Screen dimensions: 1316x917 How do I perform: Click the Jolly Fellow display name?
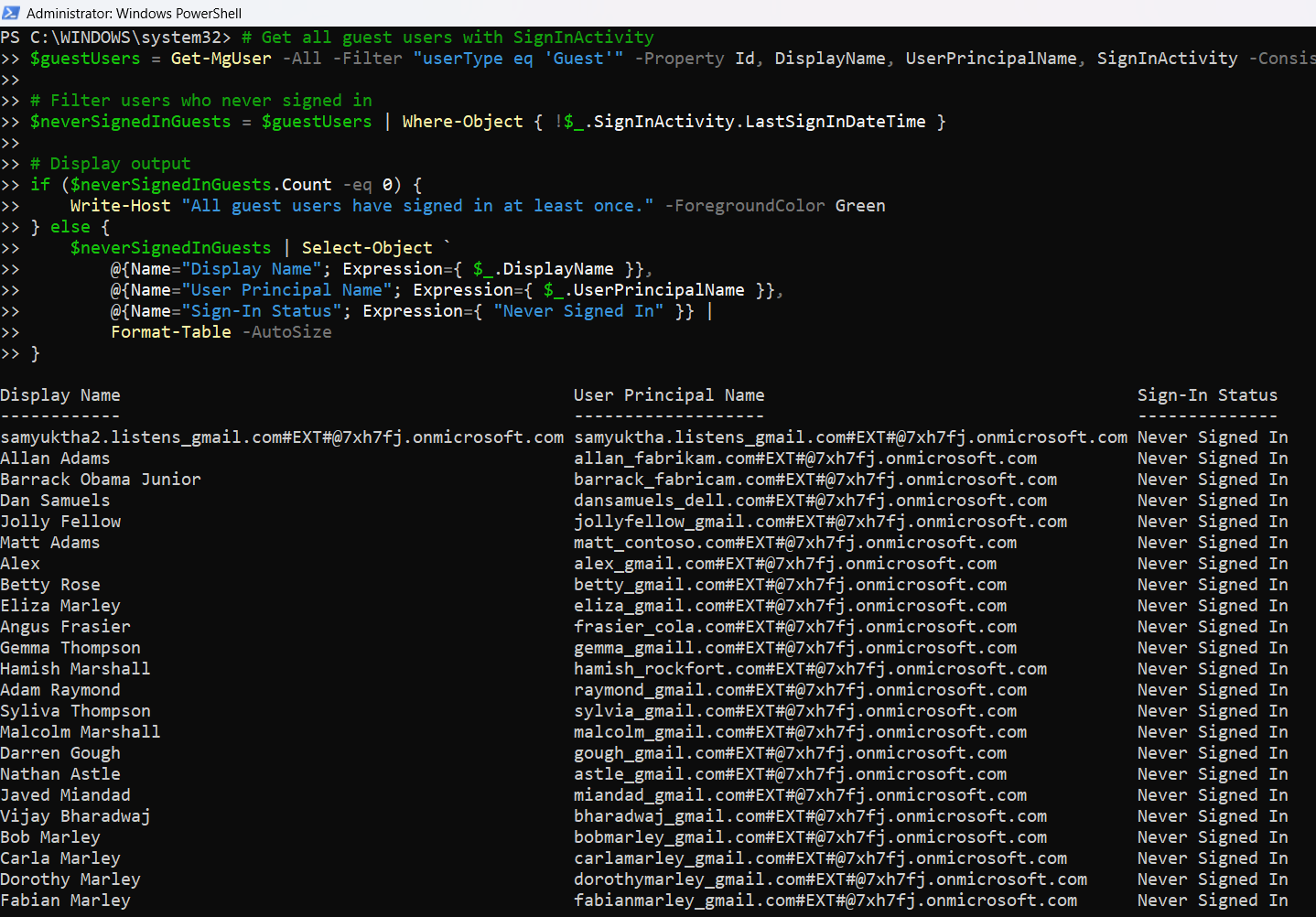coord(60,522)
